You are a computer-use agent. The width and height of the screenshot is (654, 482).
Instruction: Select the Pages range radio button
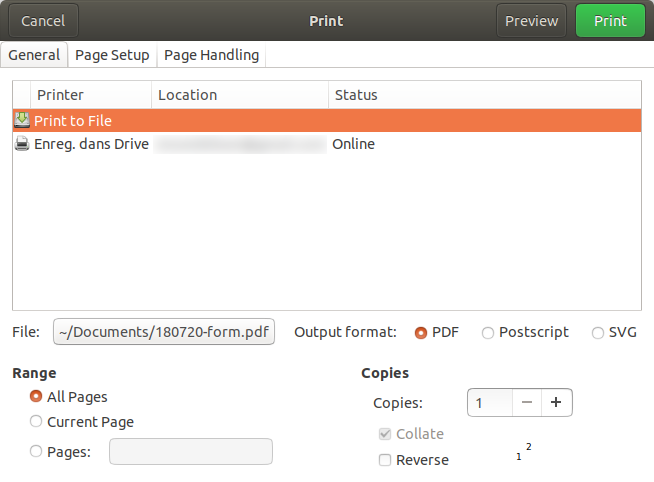[37, 452]
